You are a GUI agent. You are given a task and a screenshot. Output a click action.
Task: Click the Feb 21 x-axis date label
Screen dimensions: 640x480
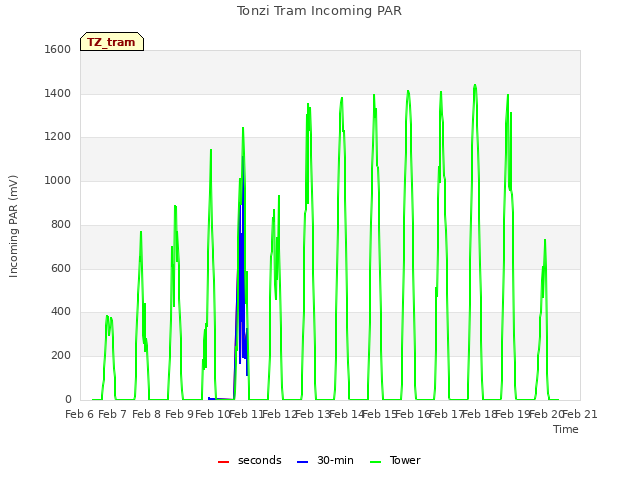(x=580, y=414)
